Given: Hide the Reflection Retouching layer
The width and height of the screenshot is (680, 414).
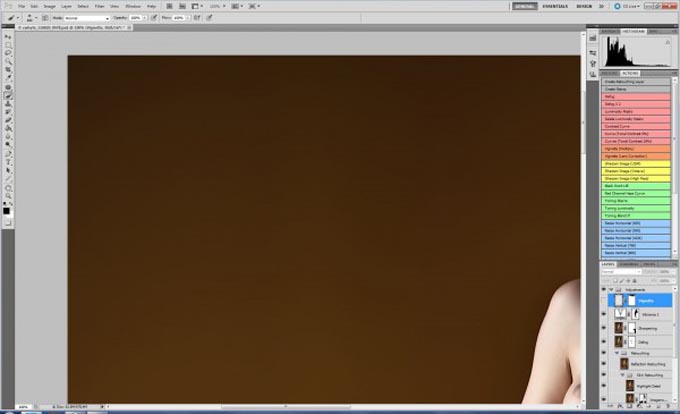Looking at the screenshot, I should coord(604,364).
